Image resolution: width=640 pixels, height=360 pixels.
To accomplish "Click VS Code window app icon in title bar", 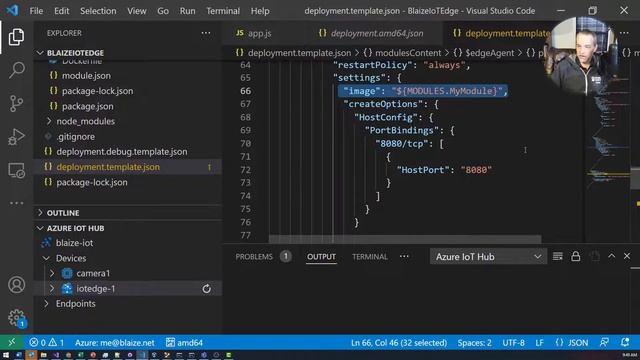I will pos(12,11).
